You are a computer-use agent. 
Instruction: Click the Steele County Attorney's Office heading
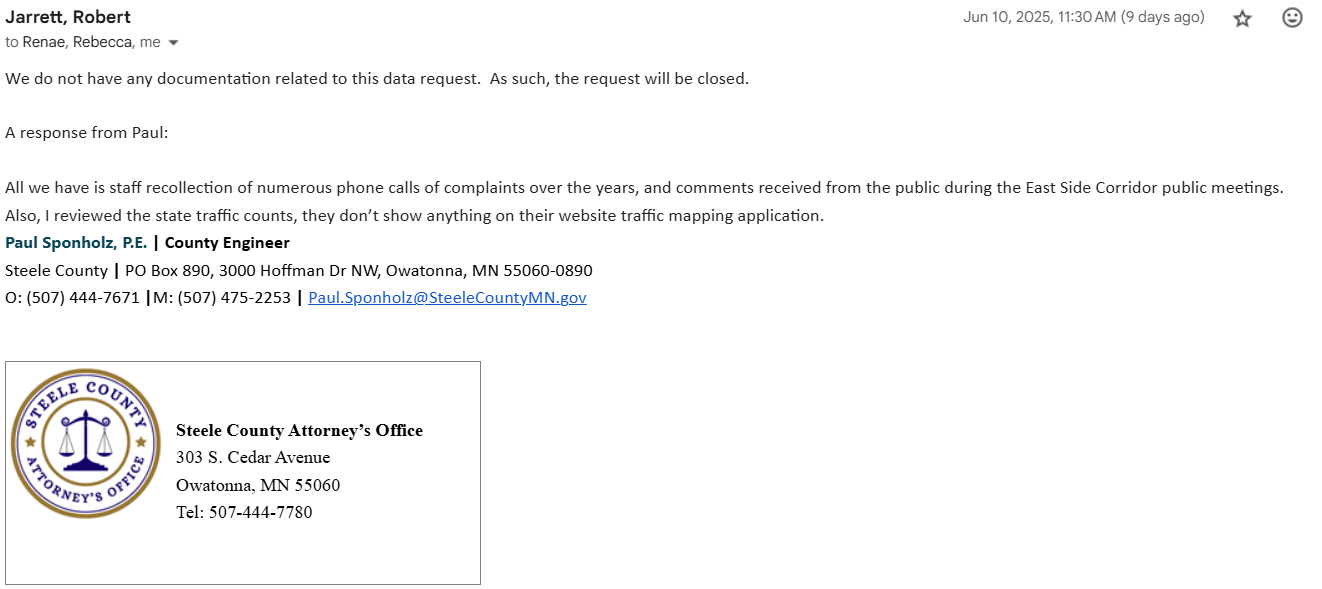pos(299,430)
